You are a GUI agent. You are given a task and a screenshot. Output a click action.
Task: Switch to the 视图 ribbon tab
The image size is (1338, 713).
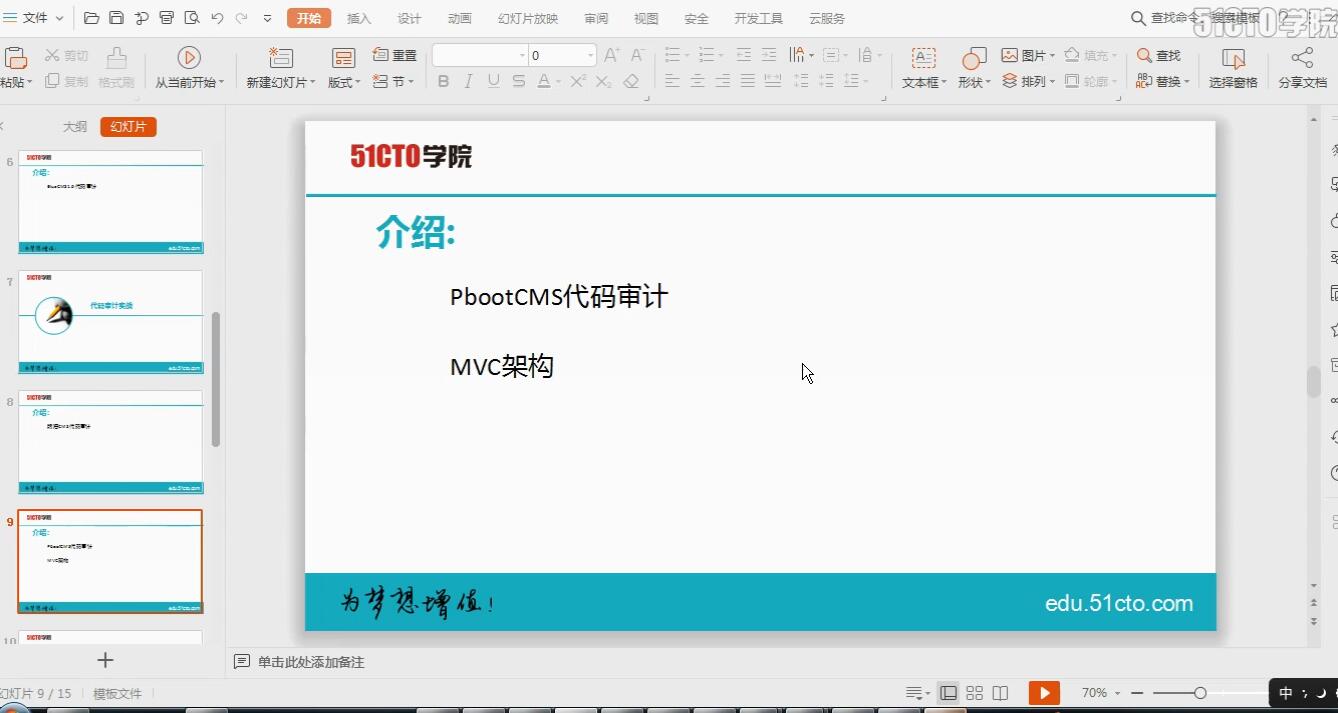646,19
